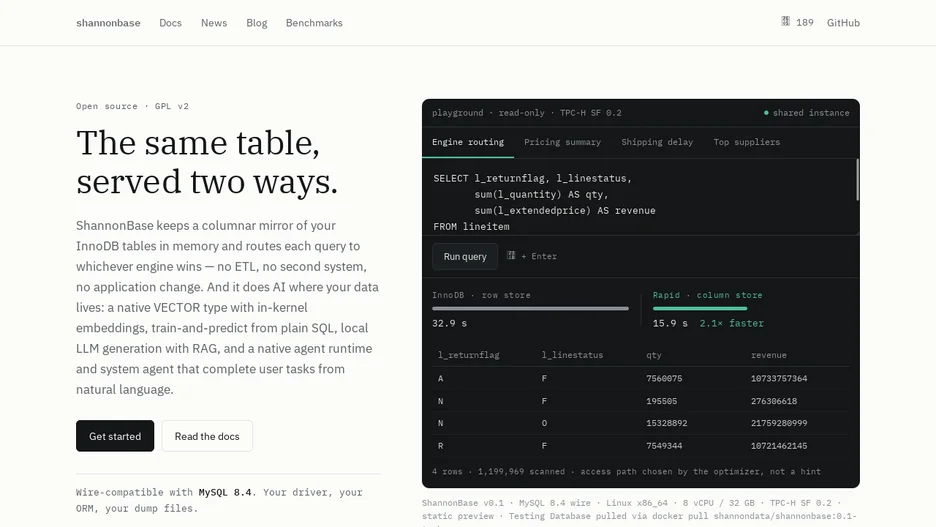This screenshot has height=527, width=936.
Task: Click the 32.9 s InnoDB timing value
Action: click(x=449, y=323)
